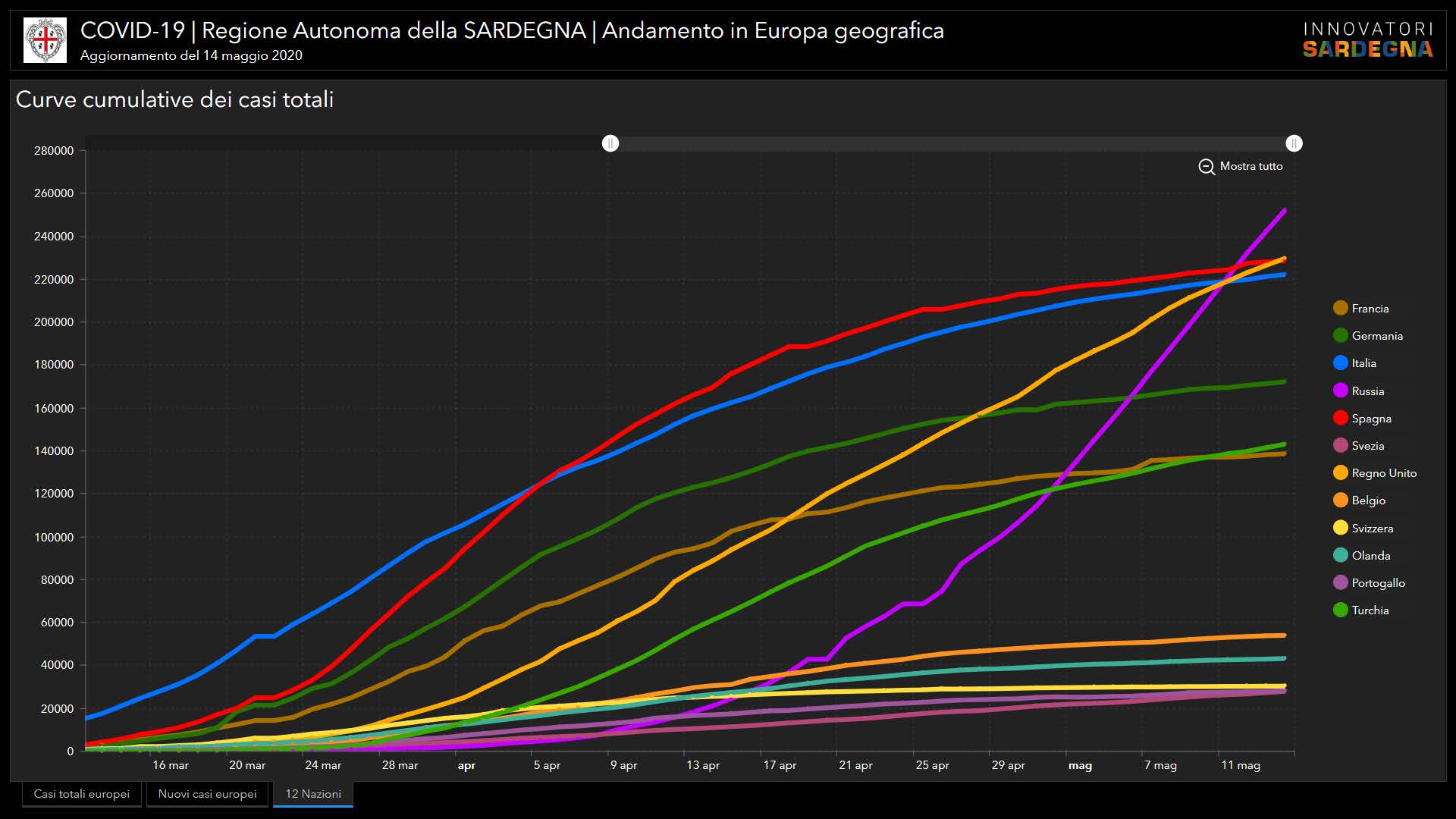This screenshot has width=1456, height=819.
Task: Toggle the Regno Unito legend entry
Action: click(x=1340, y=472)
